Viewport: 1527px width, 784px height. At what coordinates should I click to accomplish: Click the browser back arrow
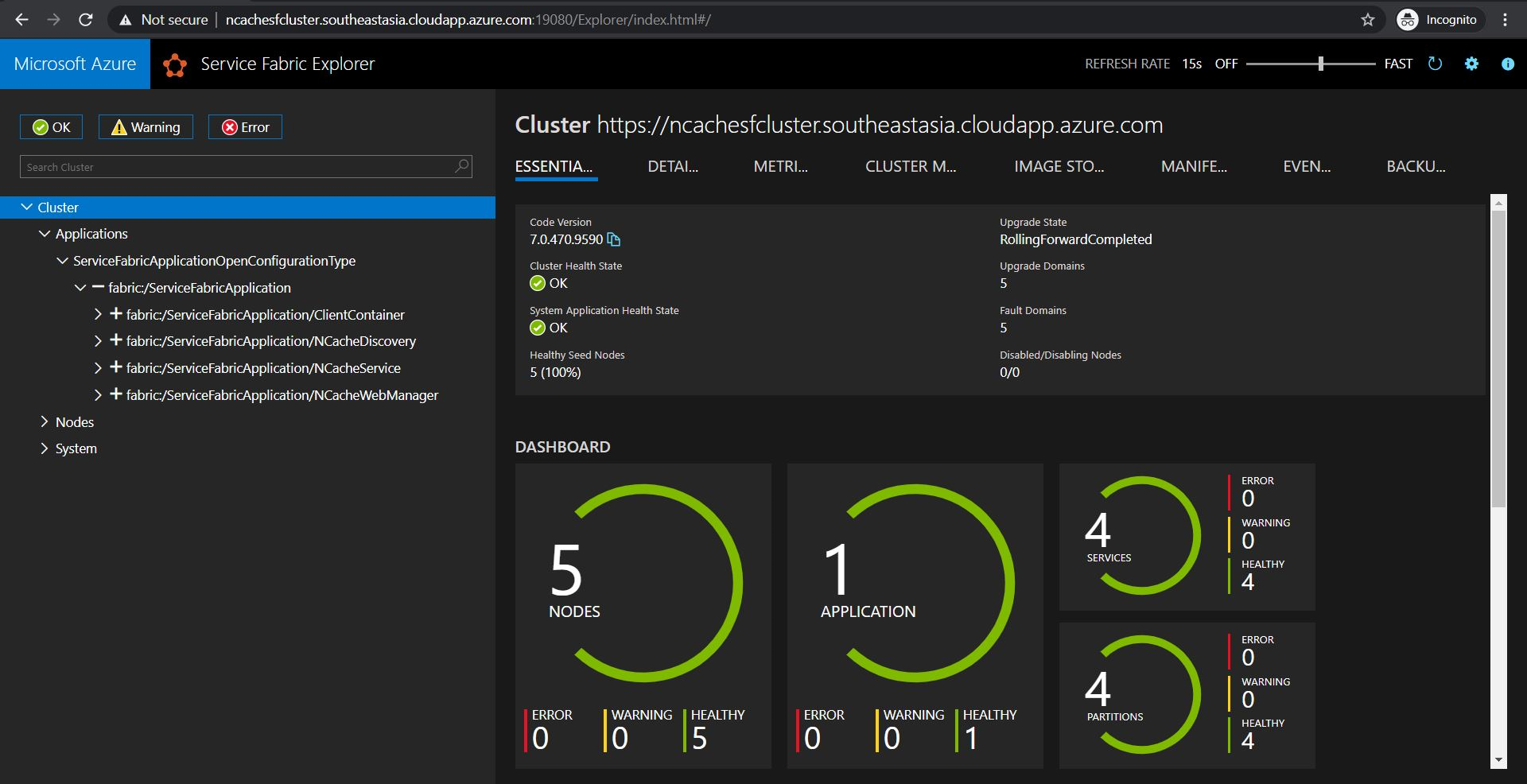pos(21,20)
